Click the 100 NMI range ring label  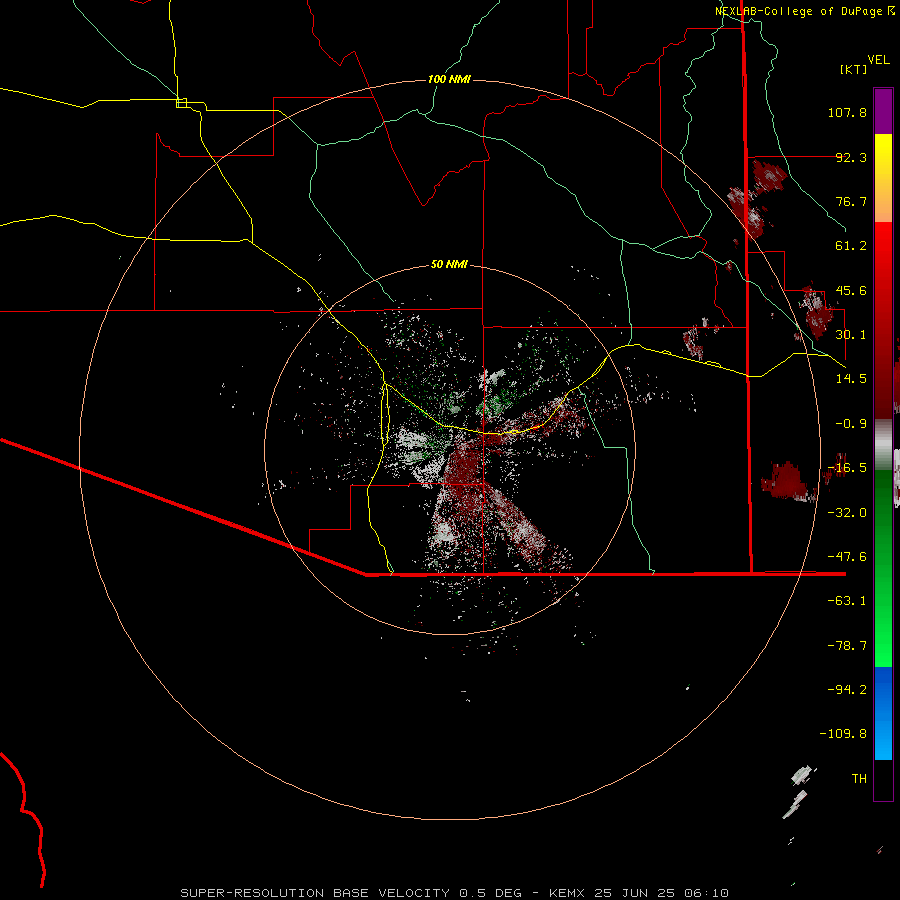pyautogui.click(x=449, y=79)
